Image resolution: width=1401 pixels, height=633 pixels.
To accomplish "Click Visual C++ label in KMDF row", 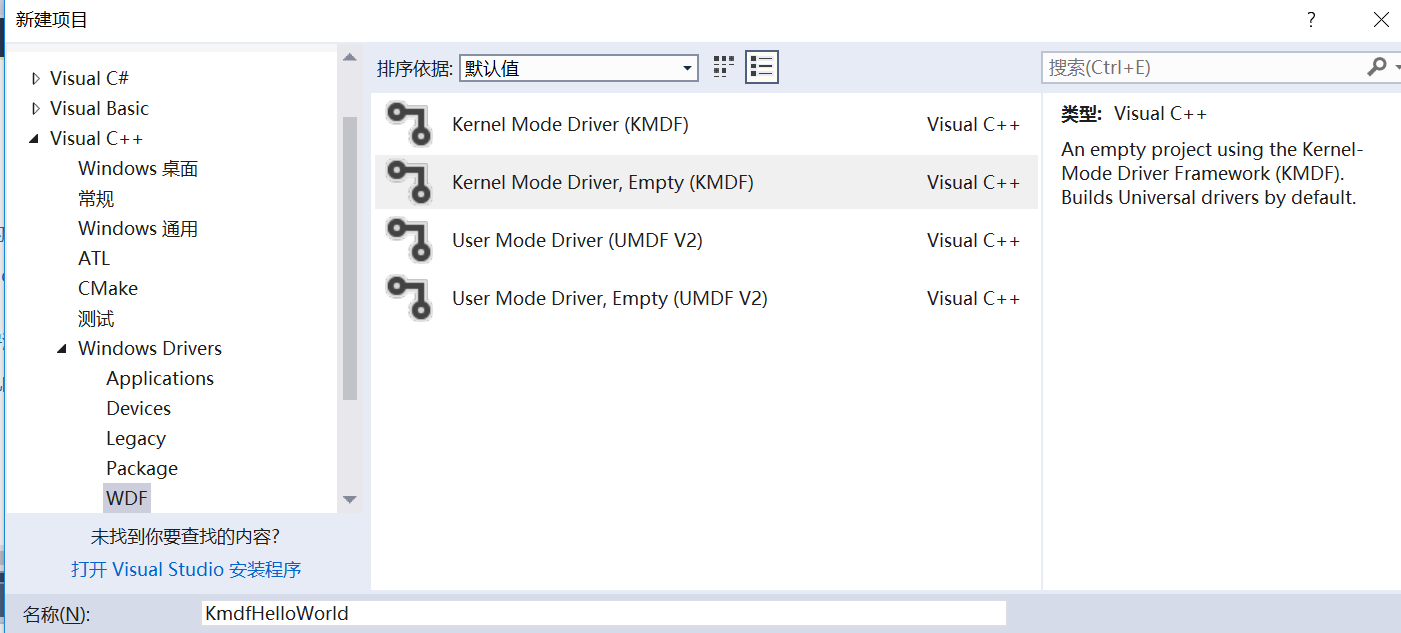I will pos(973,125).
